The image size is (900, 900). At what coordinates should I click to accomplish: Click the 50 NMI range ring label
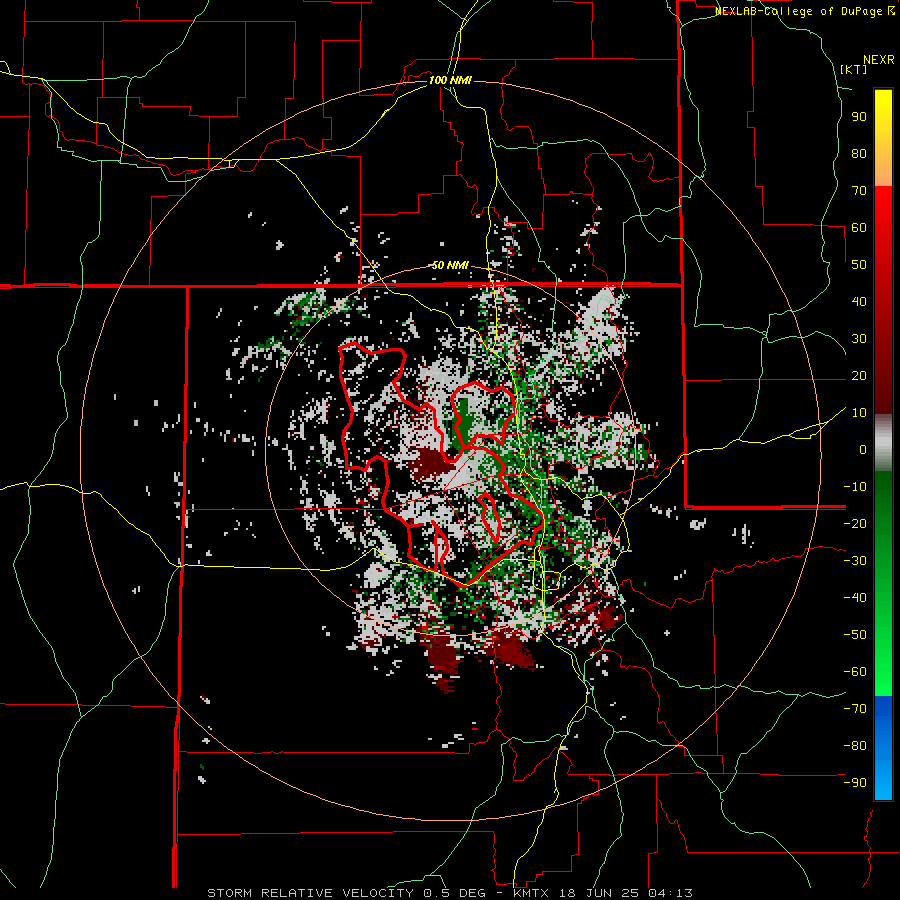point(450,265)
